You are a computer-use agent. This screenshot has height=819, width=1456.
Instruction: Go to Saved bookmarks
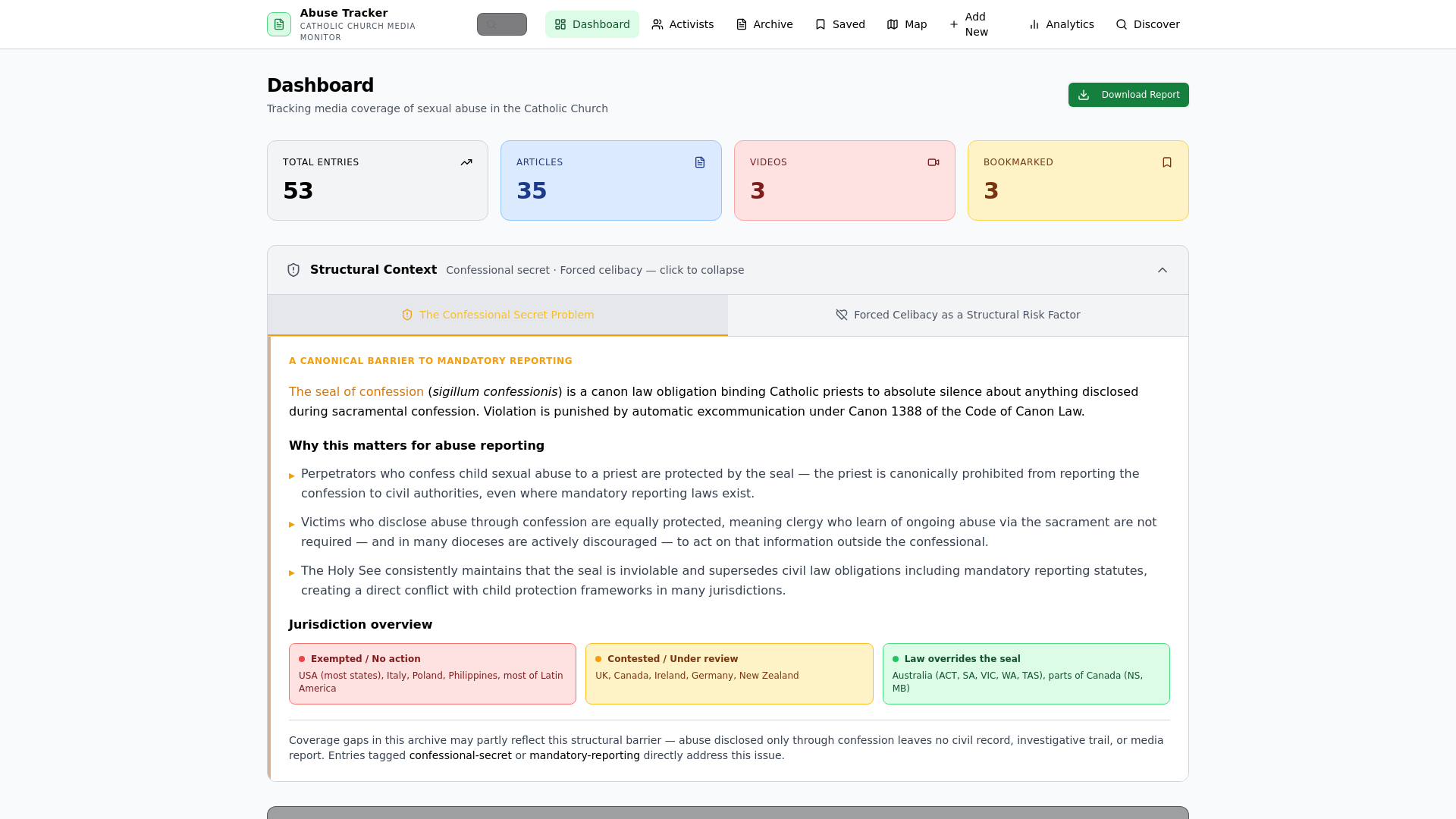(839, 24)
